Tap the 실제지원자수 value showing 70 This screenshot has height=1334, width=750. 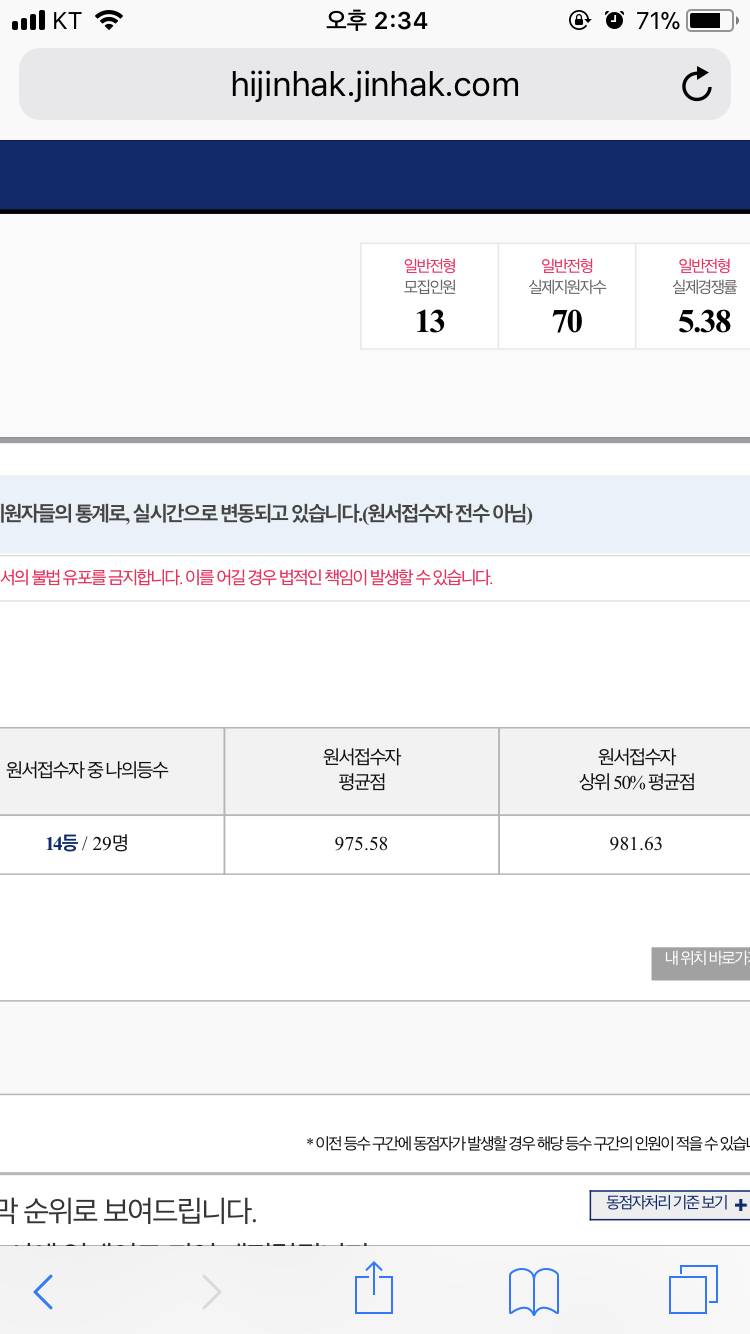567,323
